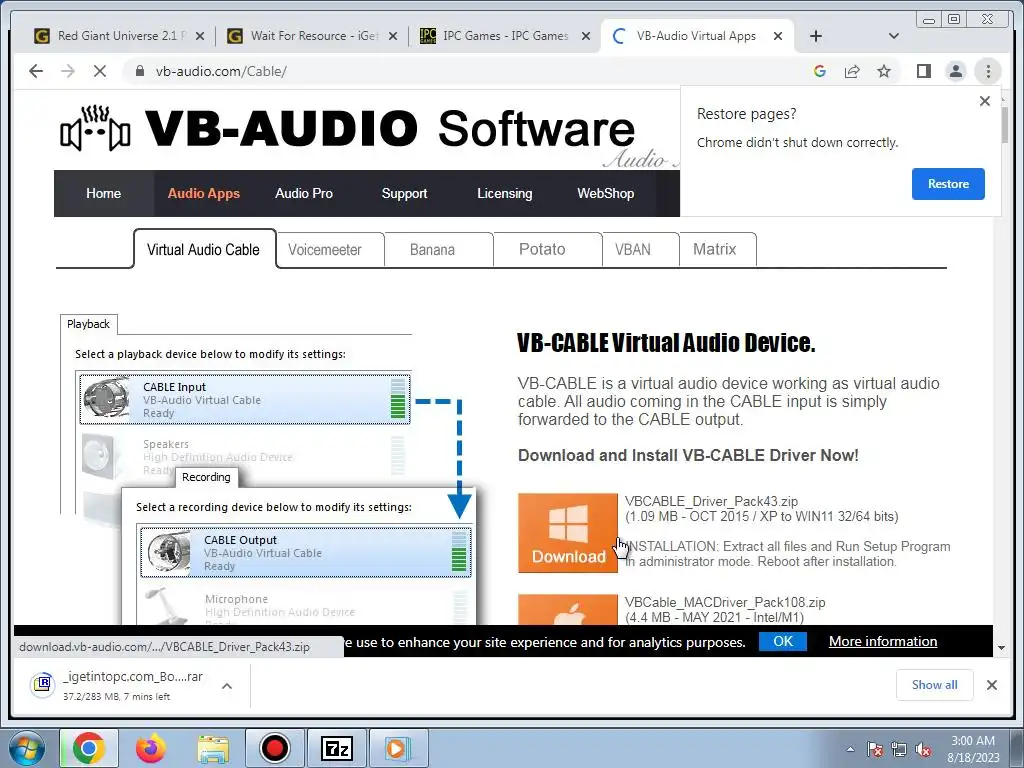Open Windows Explorer from the taskbar
Image resolution: width=1024 pixels, height=768 pixels.
pos(213,748)
